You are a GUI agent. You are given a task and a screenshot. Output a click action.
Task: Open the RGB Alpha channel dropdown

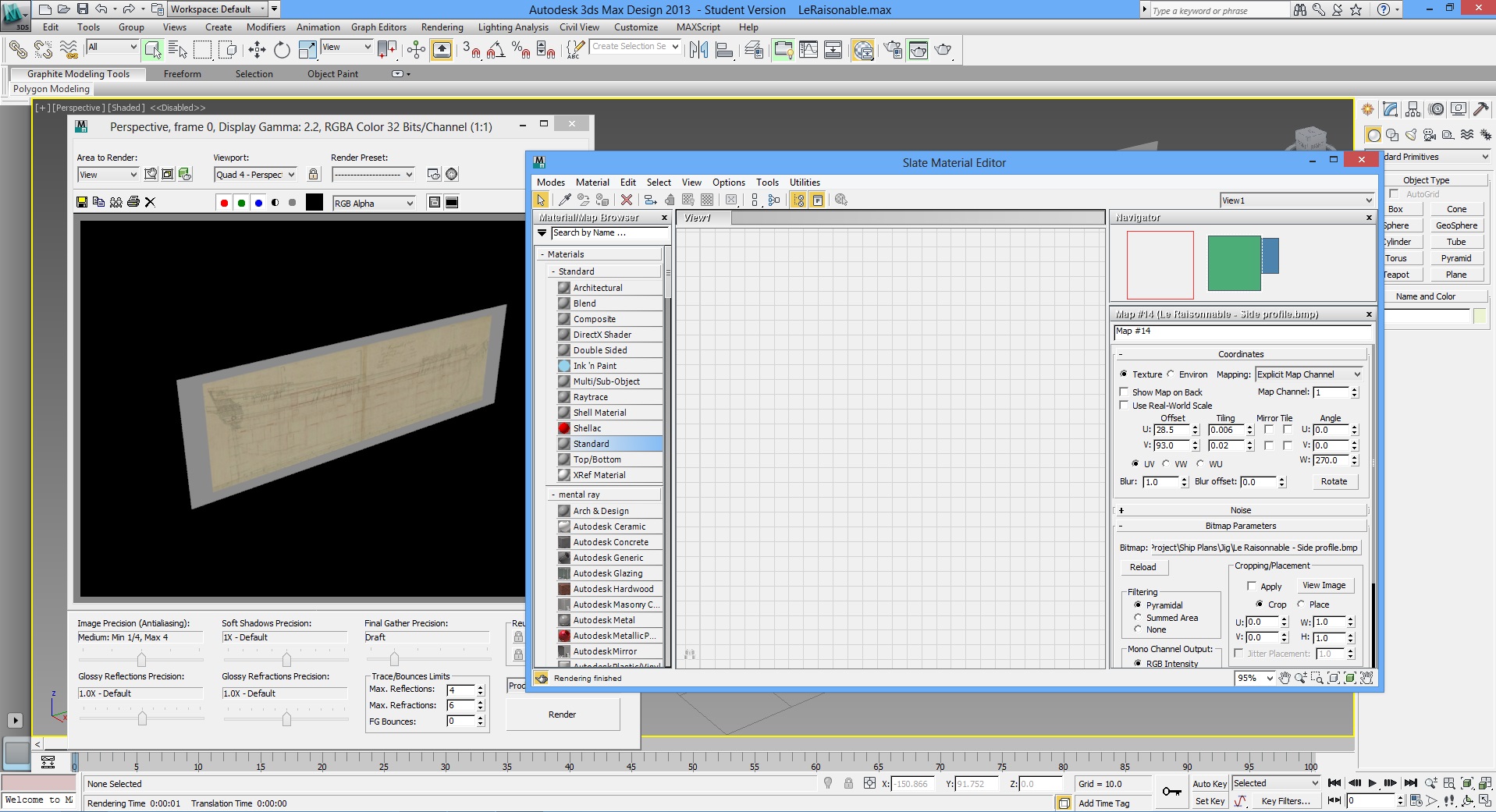[374, 204]
